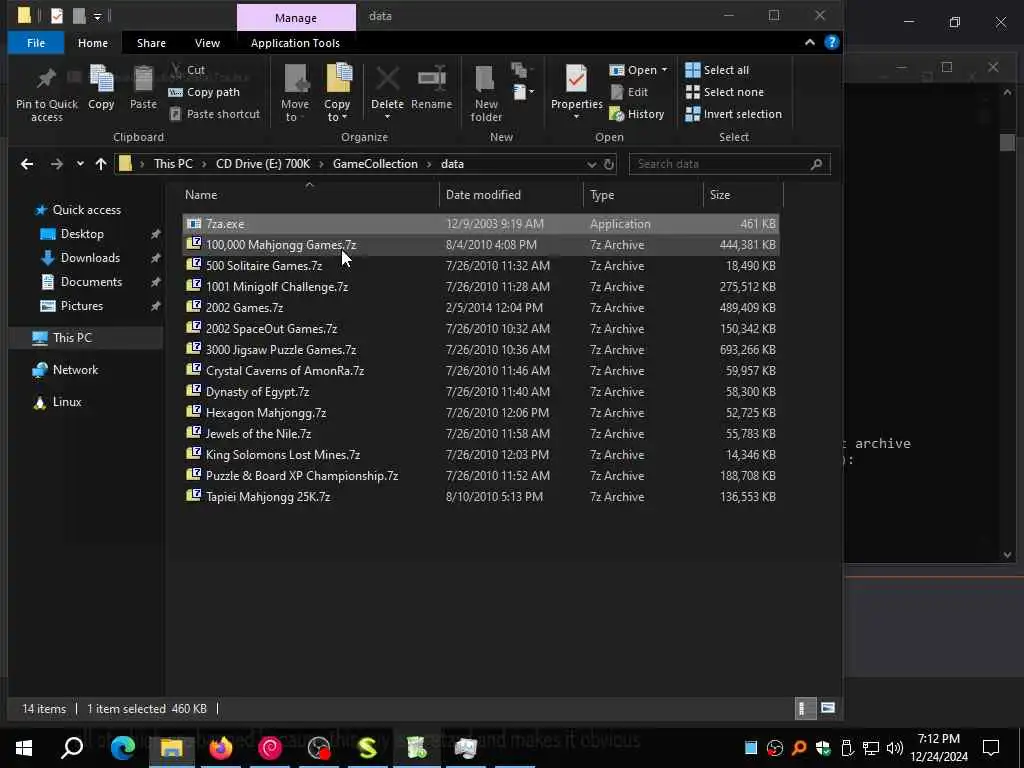
Task: Expand the address bar history dropdown
Action: [592, 164]
